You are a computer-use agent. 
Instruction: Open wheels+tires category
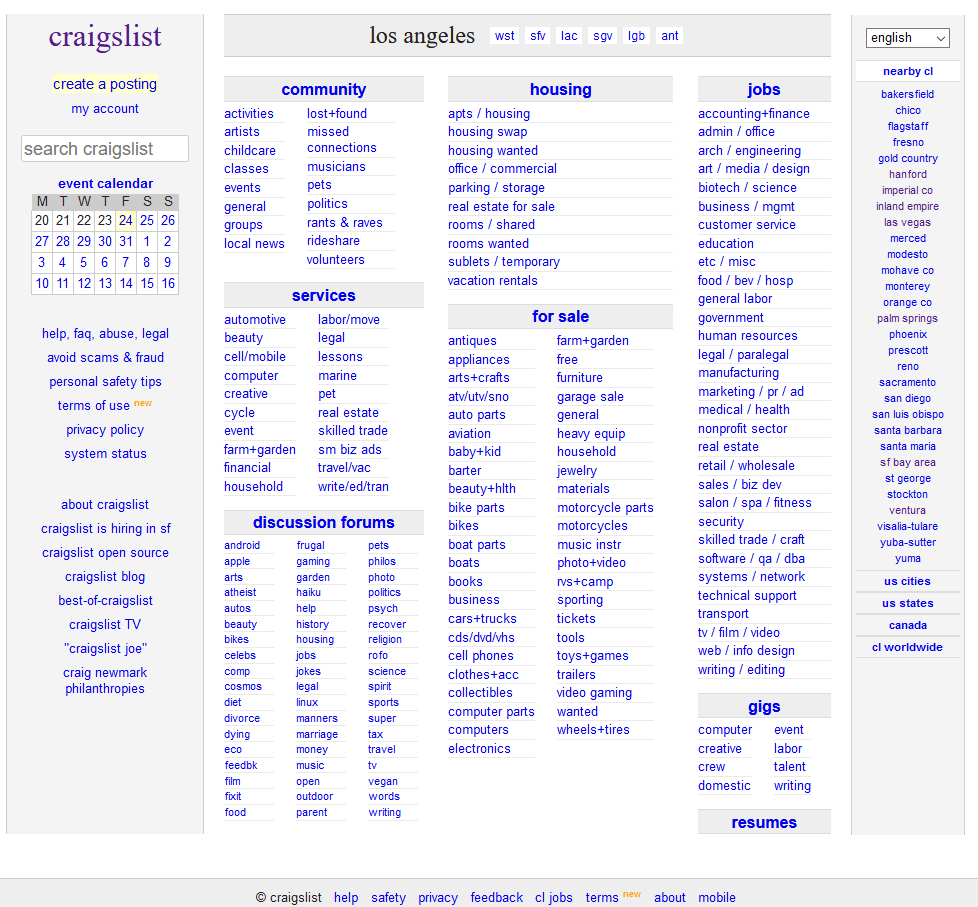tap(593, 730)
